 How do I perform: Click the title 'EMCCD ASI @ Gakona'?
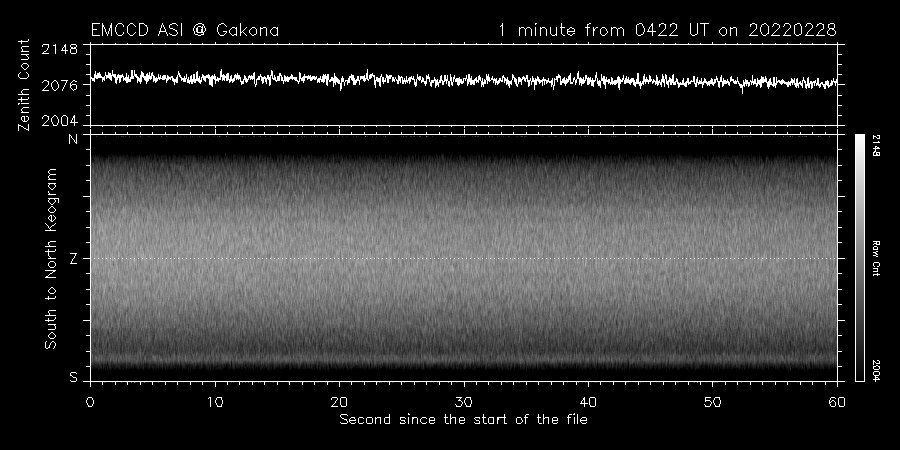tap(185, 30)
